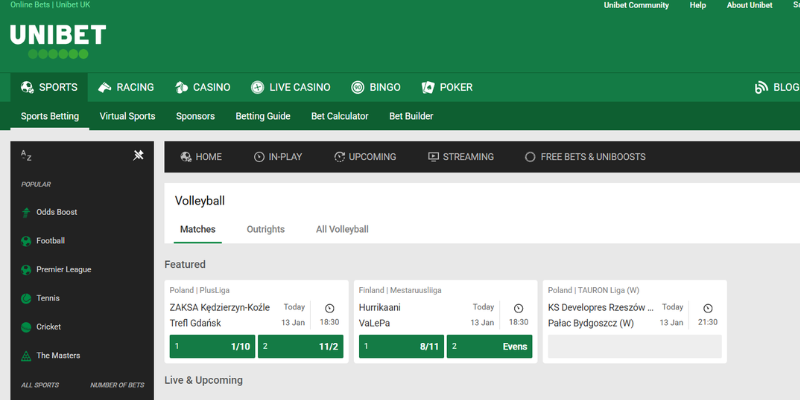The height and width of the screenshot is (400, 800).
Task: Click the clock icon on Hurrikaani match card
Action: (518, 308)
